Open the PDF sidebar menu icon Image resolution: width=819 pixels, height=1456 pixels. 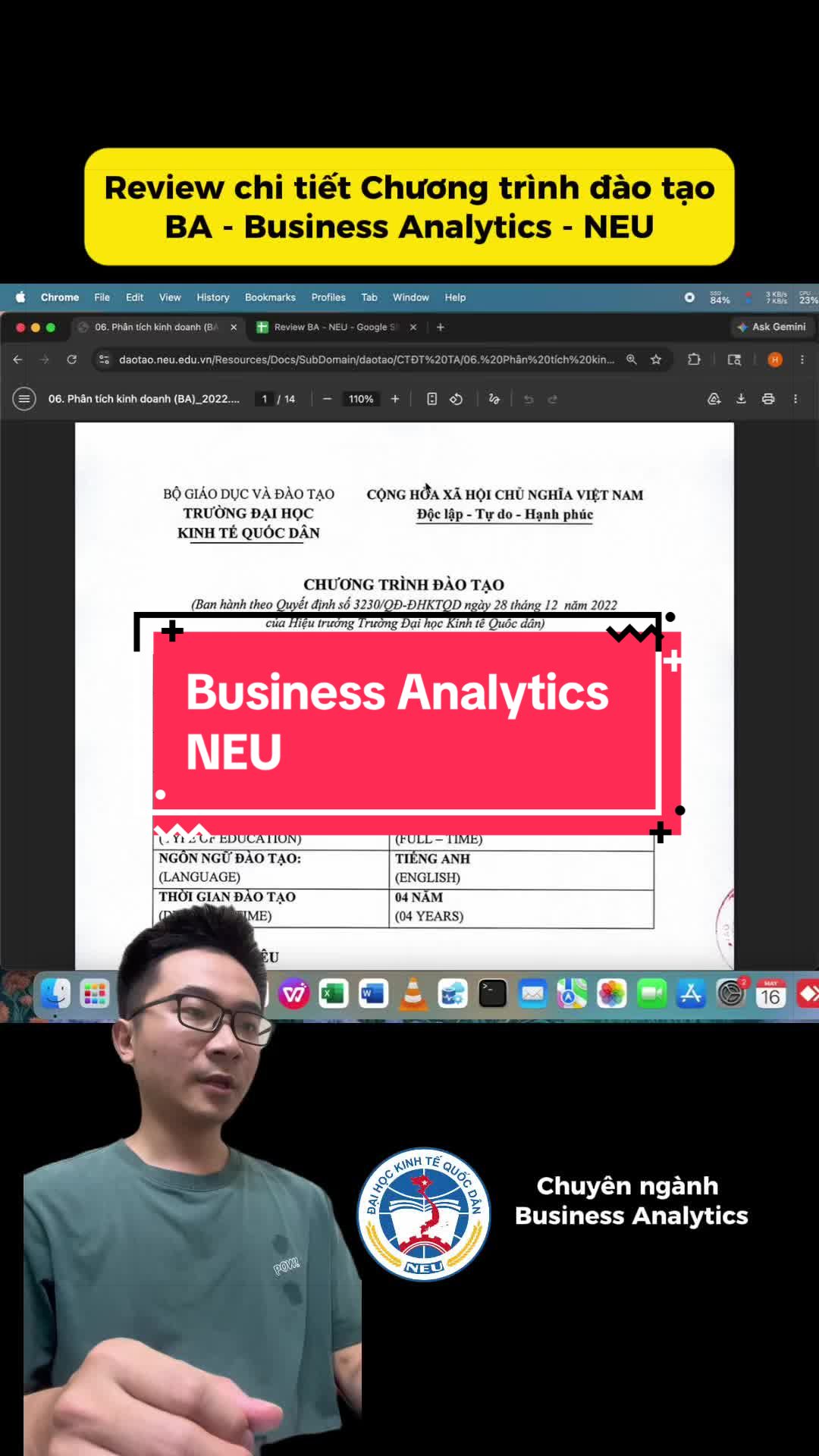pyautogui.click(x=24, y=399)
